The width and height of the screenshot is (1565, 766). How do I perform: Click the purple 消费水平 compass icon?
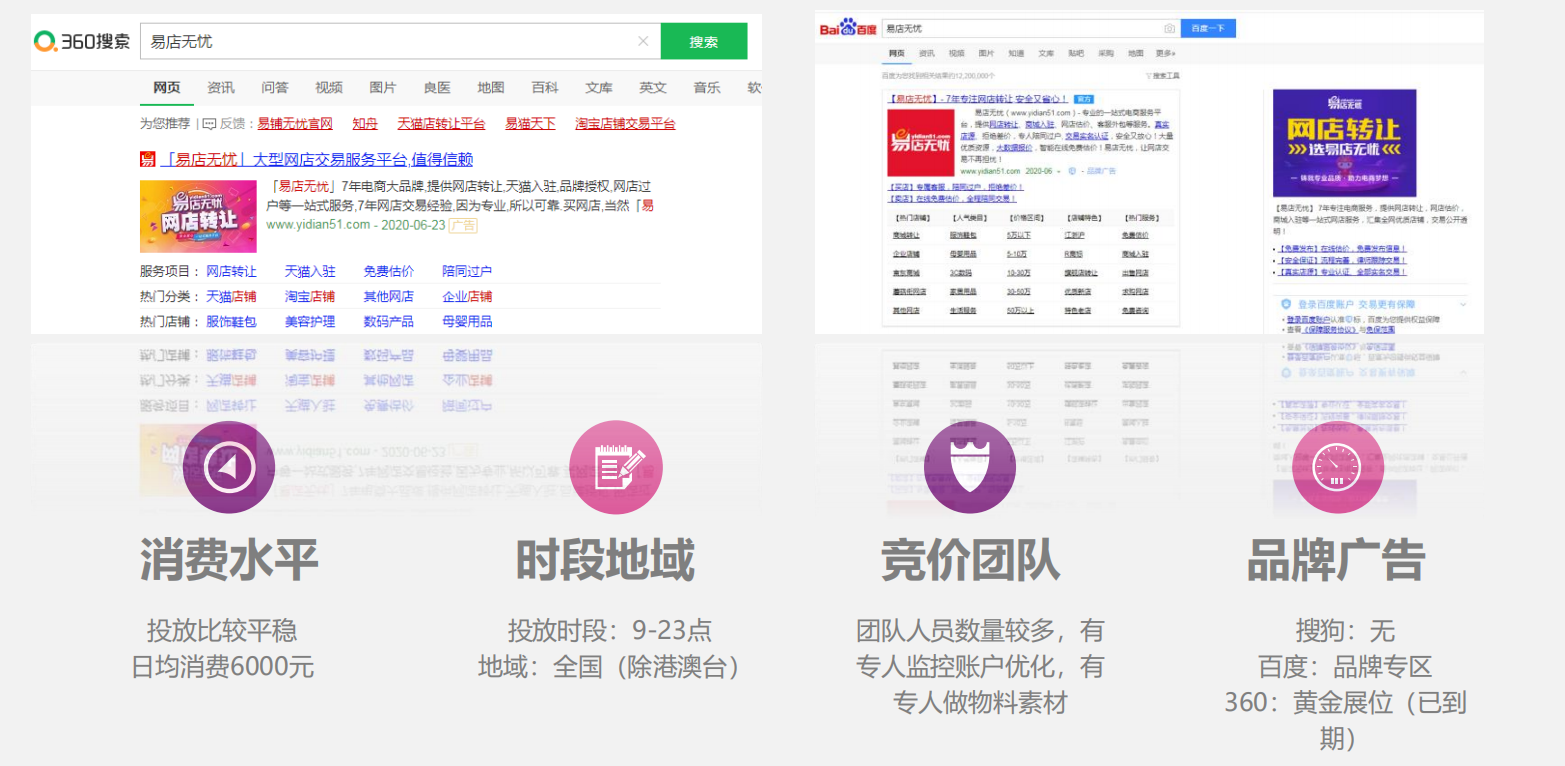(x=229, y=467)
